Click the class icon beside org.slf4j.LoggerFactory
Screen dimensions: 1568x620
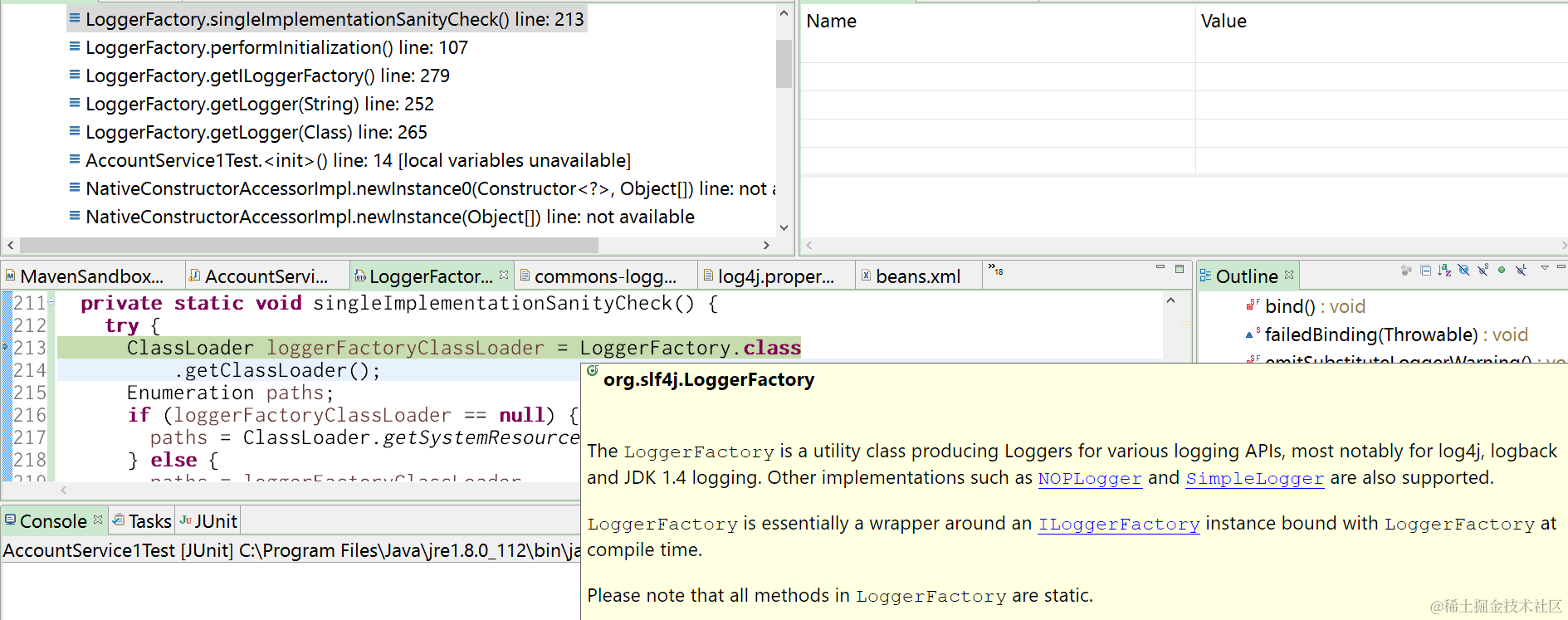pos(593,372)
